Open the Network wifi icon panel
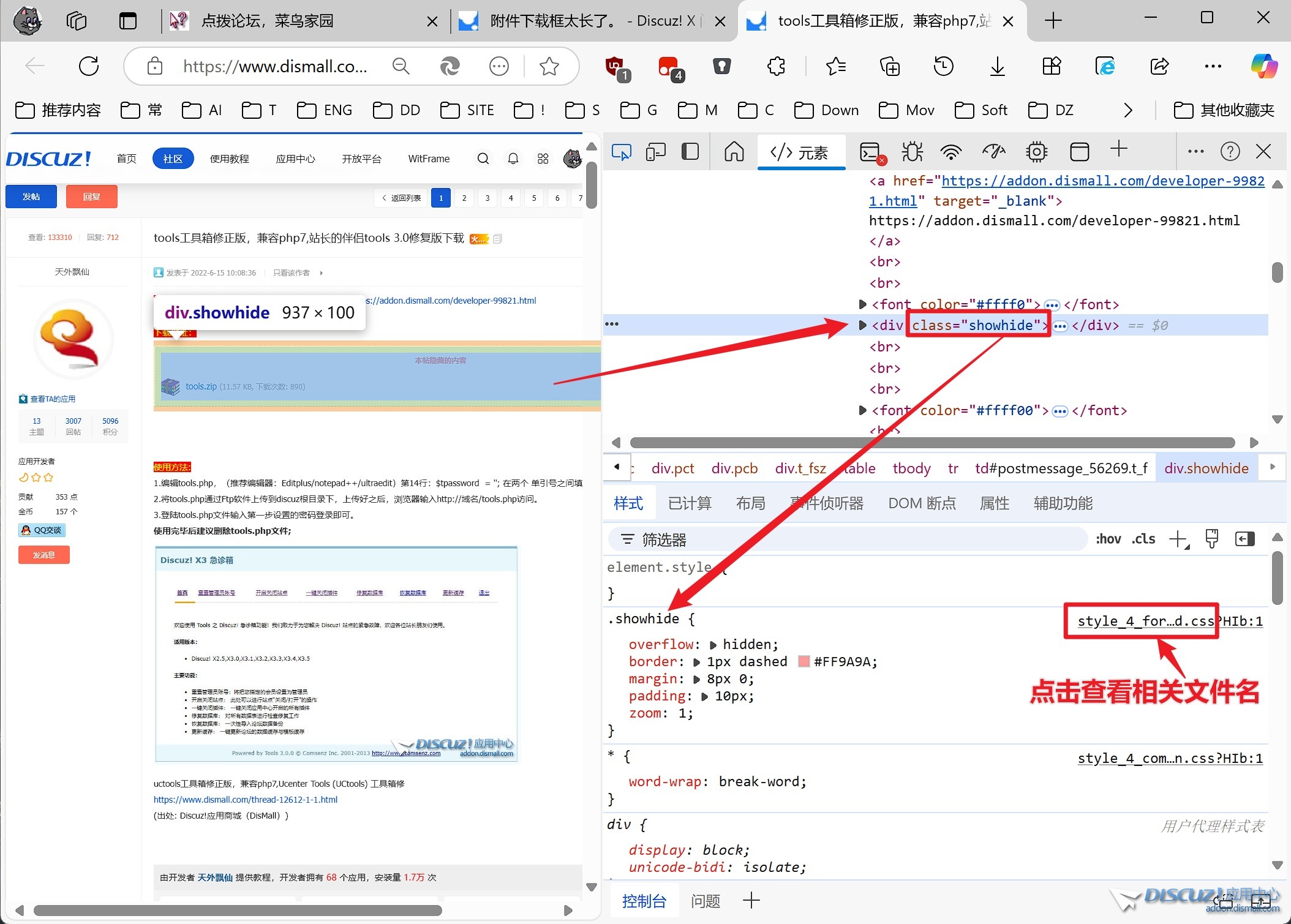1291x924 pixels. coord(951,152)
